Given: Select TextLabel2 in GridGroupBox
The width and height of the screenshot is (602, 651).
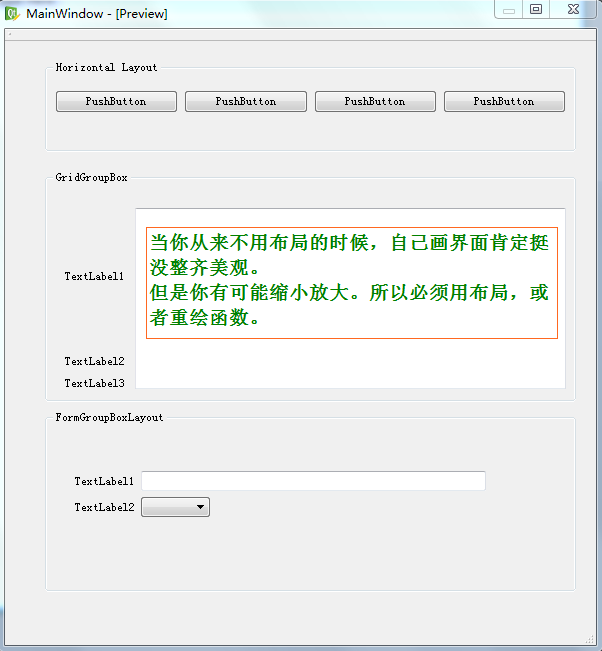Looking at the screenshot, I should tap(94, 361).
